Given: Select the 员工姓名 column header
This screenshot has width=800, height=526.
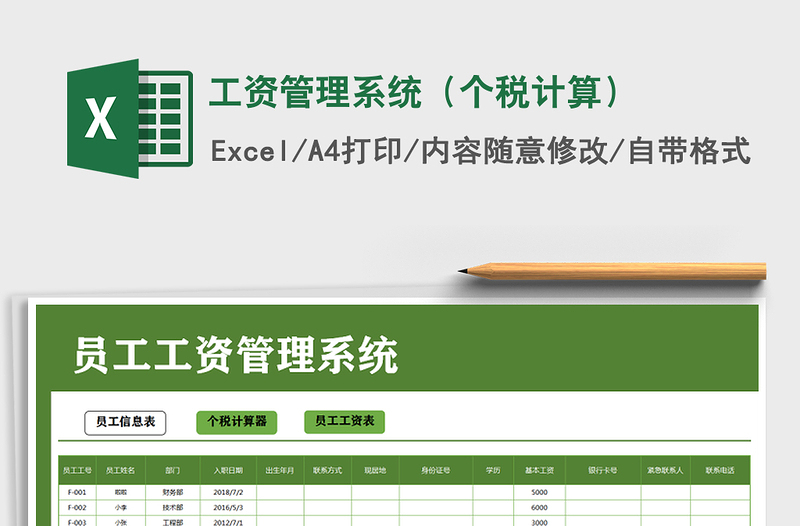Looking at the screenshot, I should pyautogui.click(x=121, y=470).
